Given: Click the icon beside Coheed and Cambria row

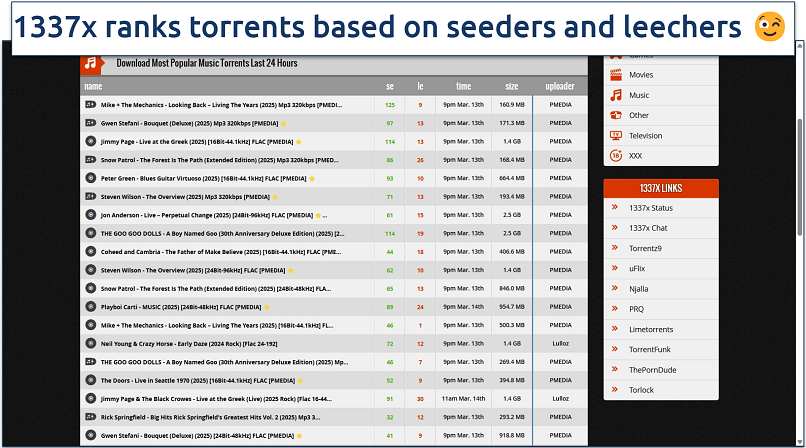Looking at the screenshot, I should click(x=90, y=252).
